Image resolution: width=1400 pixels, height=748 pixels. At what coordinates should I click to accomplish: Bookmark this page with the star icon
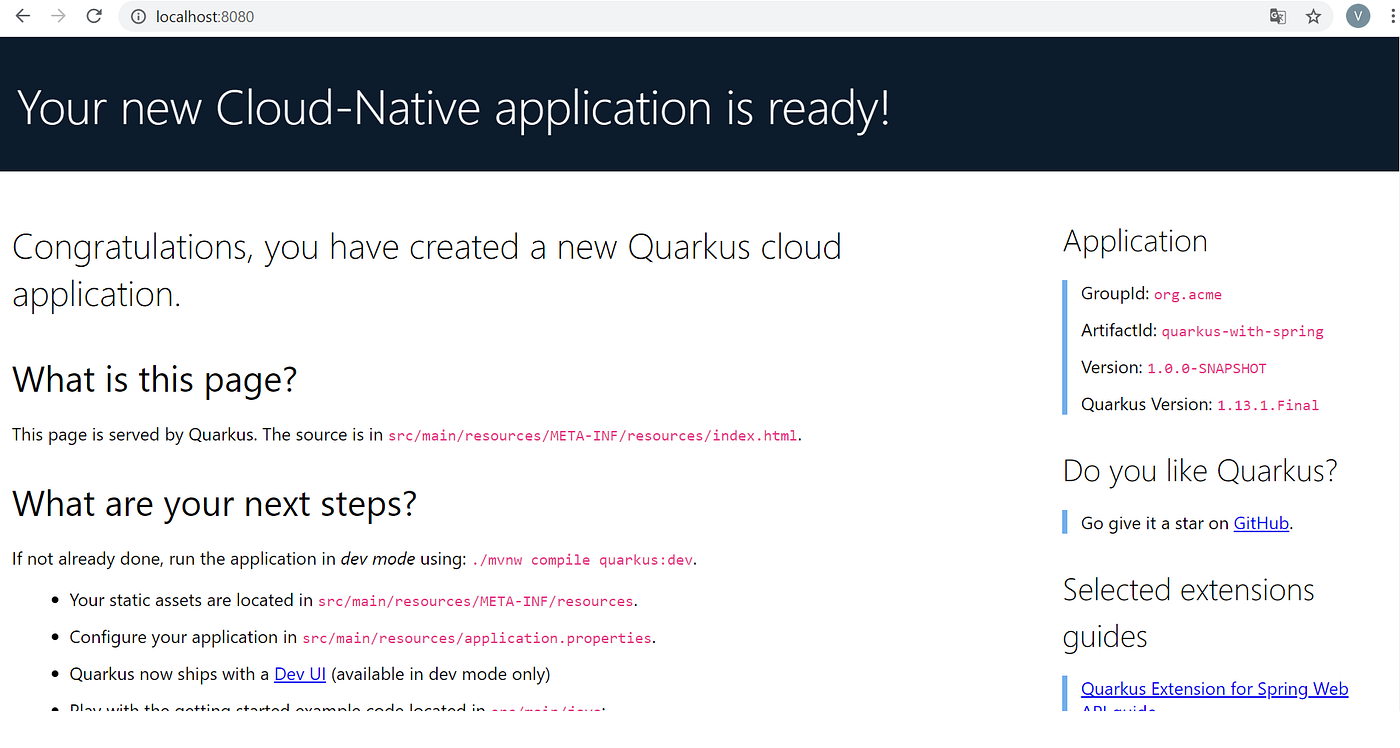click(1313, 16)
